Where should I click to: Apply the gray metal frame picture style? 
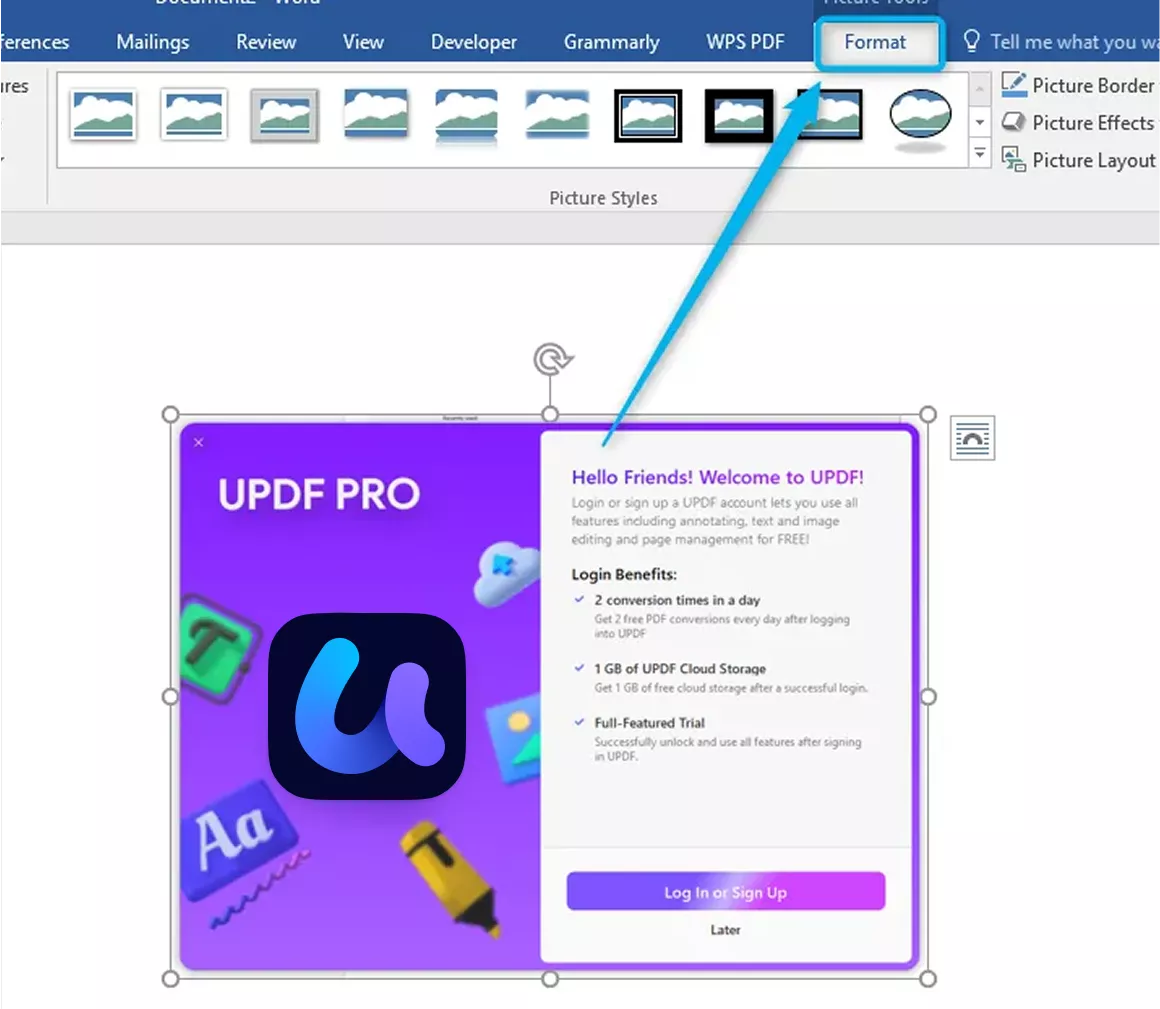[285, 115]
